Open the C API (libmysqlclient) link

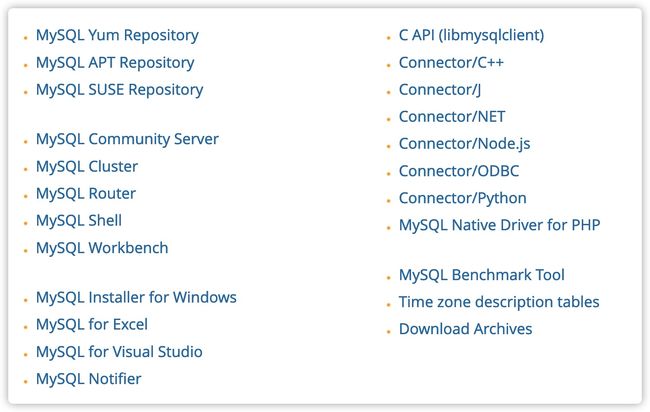coord(471,36)
